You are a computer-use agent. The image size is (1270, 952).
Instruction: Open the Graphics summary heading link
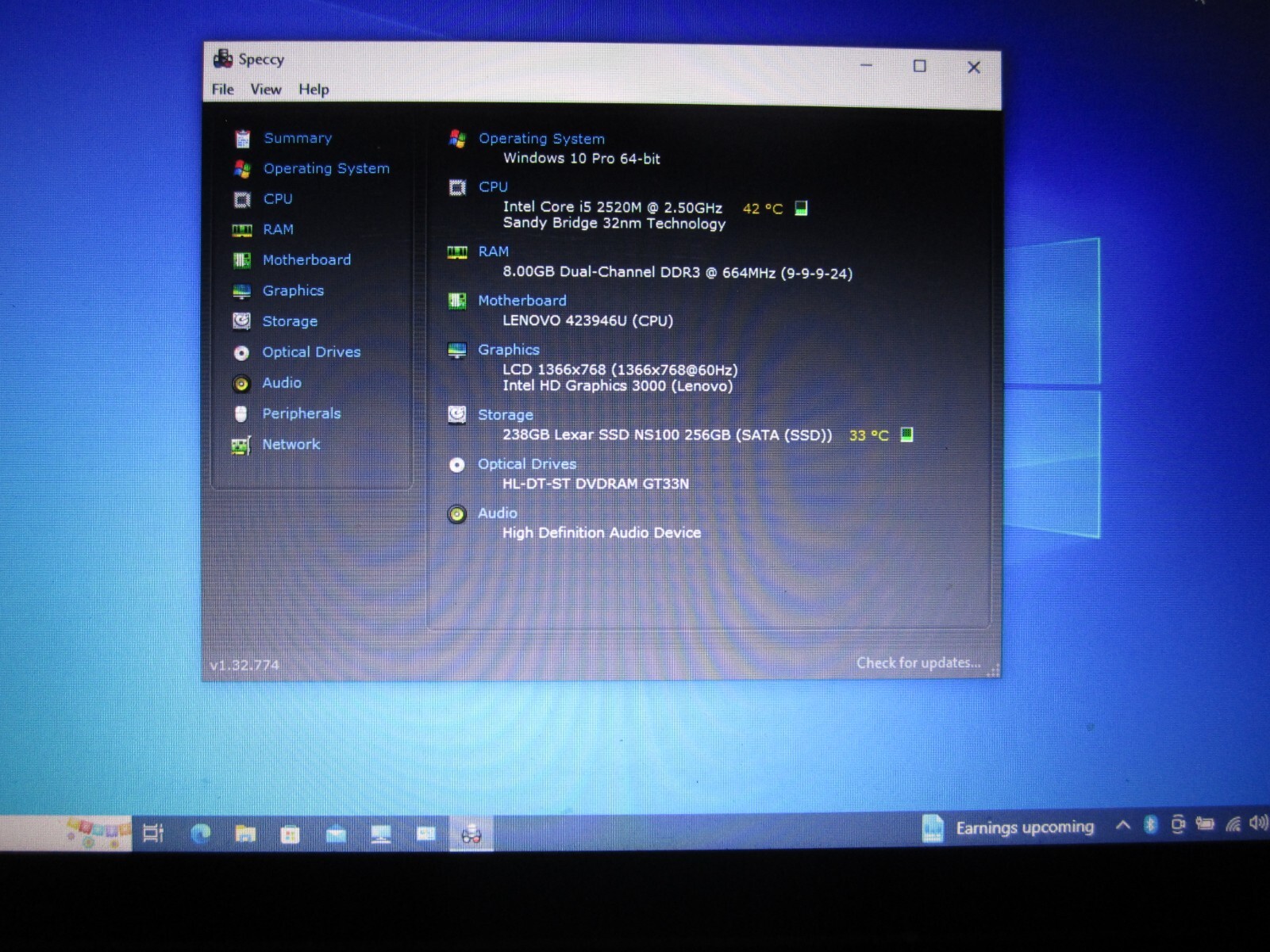(x=509, y=350)
